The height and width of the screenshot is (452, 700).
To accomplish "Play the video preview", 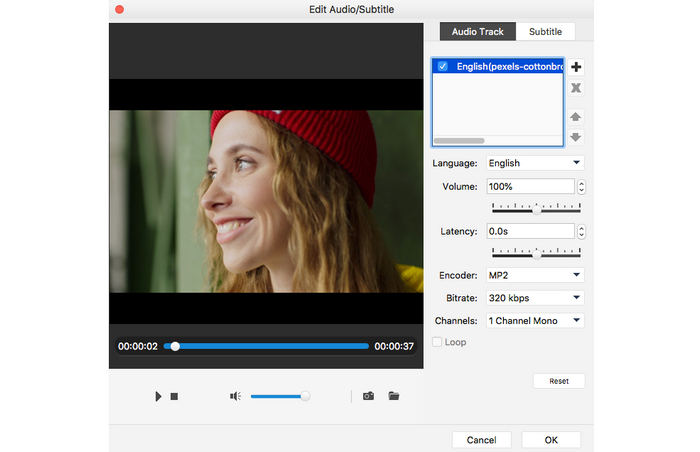I will pos(158,396).
